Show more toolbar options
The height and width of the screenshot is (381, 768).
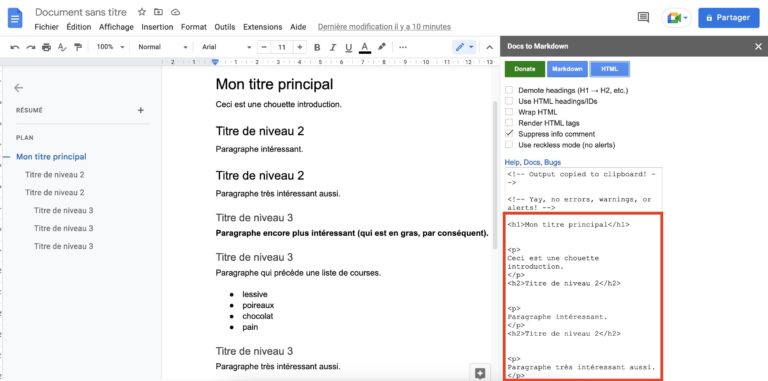(x=403, y=47)
